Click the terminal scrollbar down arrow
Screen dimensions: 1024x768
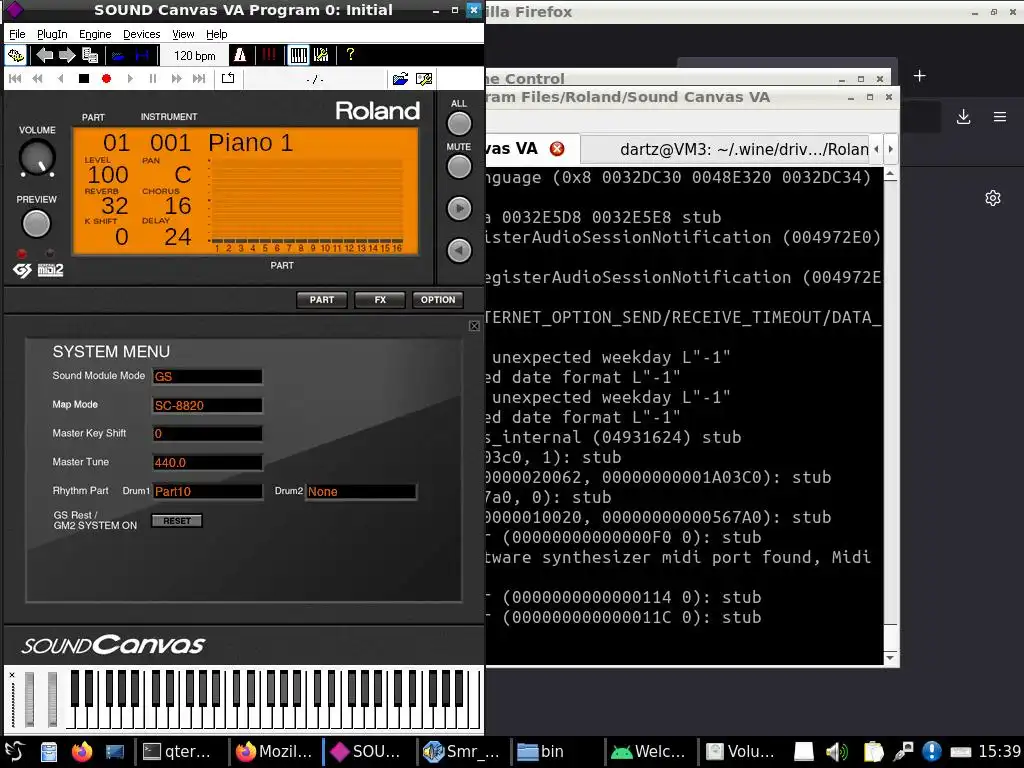click(x=890, y=658)
